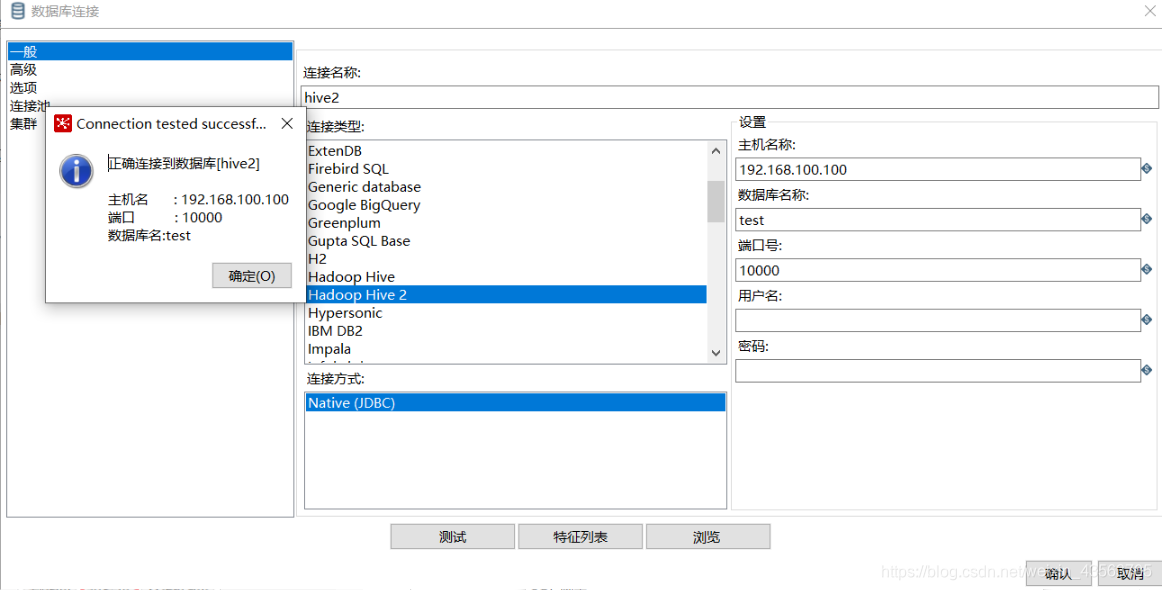Click variable icon beside 数据库名称 field
Screen dimensions: 1162x590
1148,219
